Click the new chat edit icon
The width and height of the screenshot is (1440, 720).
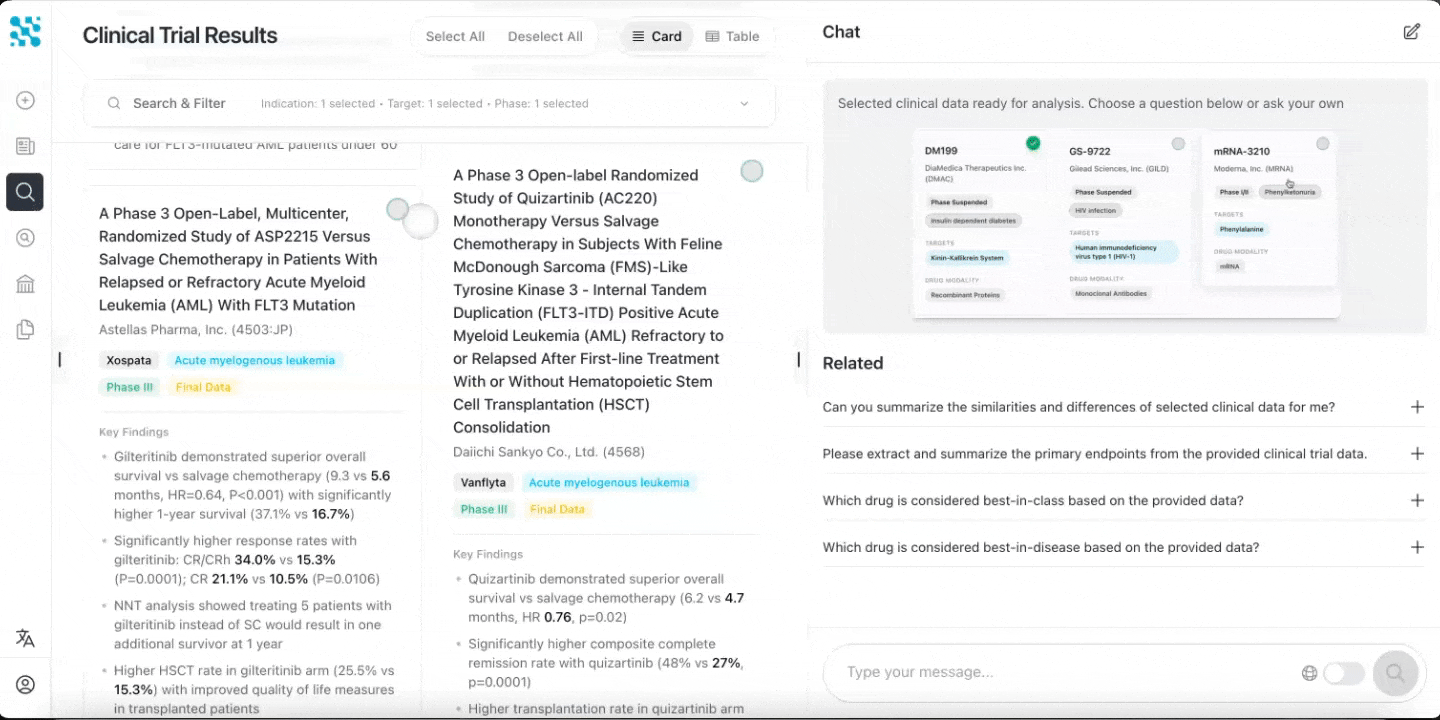(1411, 32)
